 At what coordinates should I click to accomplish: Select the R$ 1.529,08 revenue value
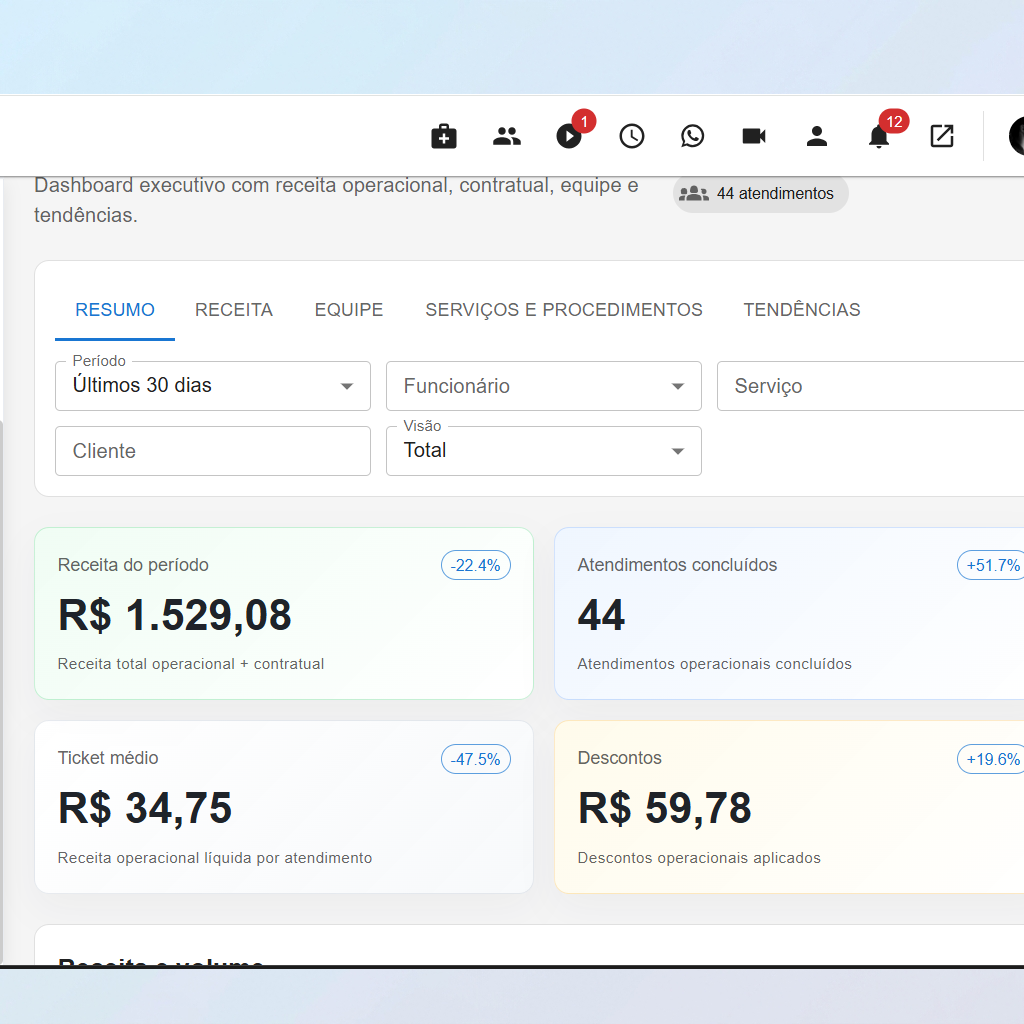(174, 615)
